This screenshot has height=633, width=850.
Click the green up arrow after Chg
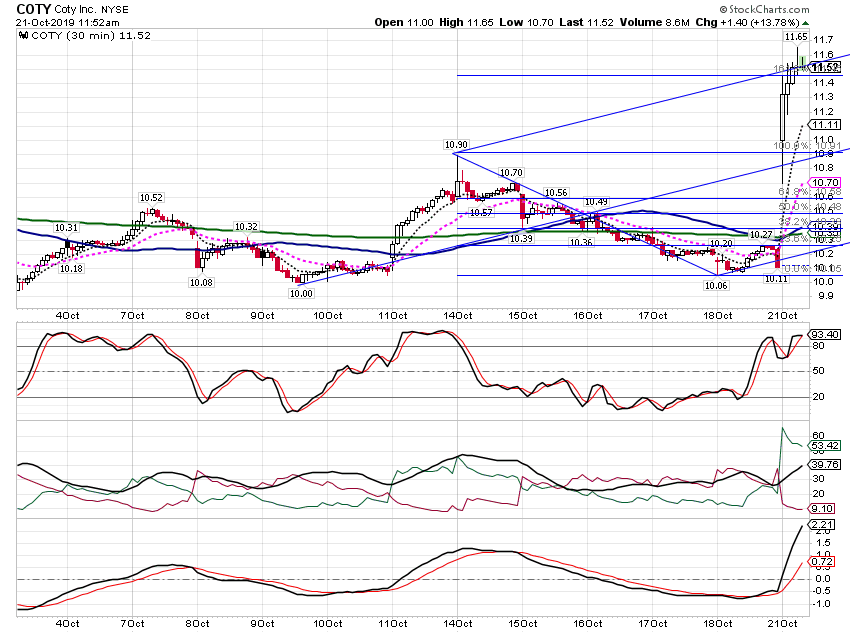(x=806, y=23)
